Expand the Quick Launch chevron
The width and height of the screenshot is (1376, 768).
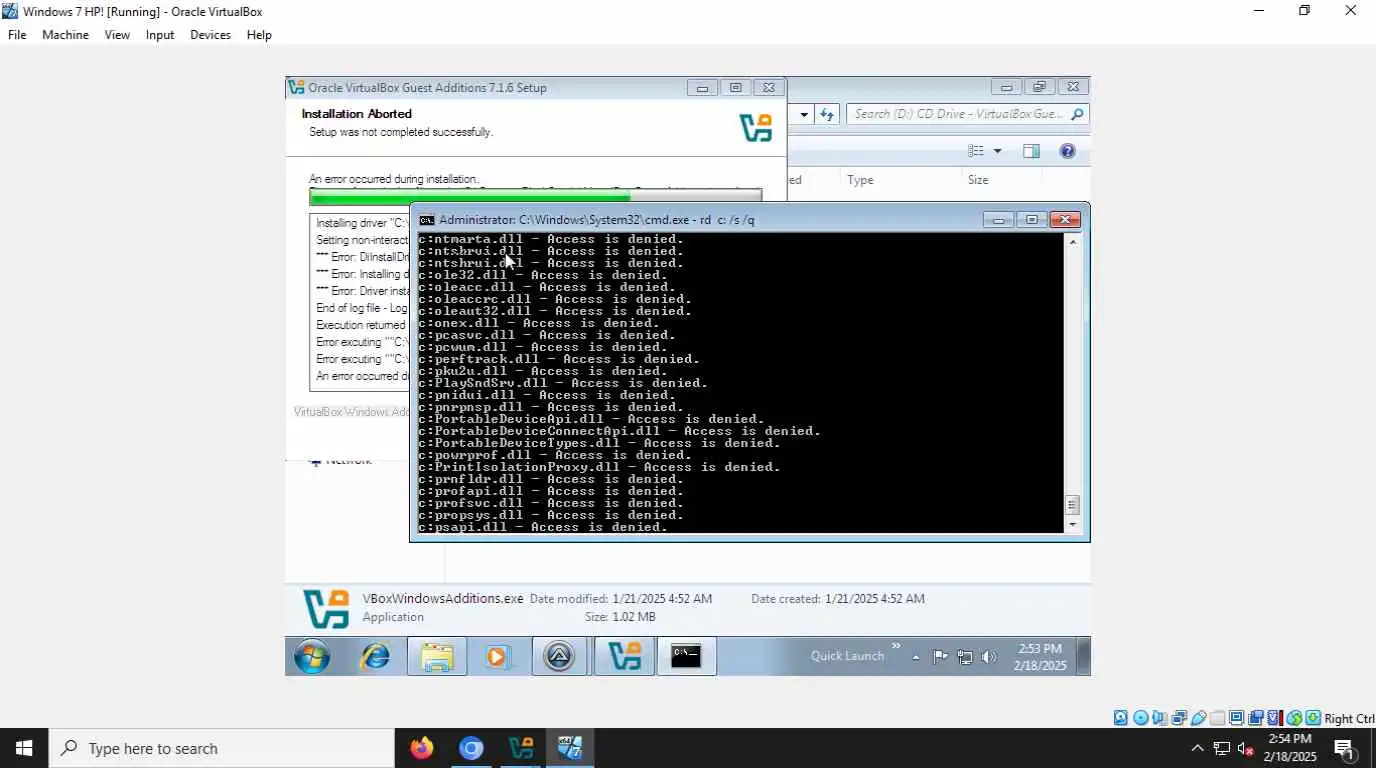pyautogui.click(x=896, y=646)
